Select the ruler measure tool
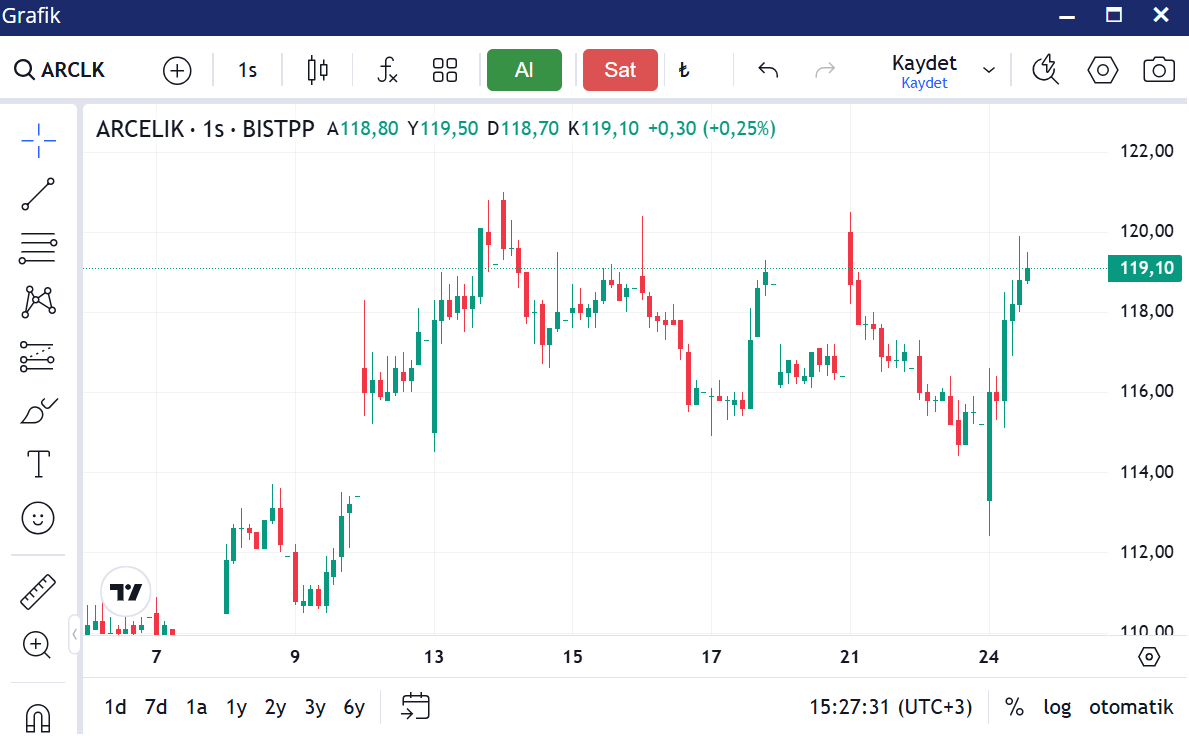 (38, 591)
